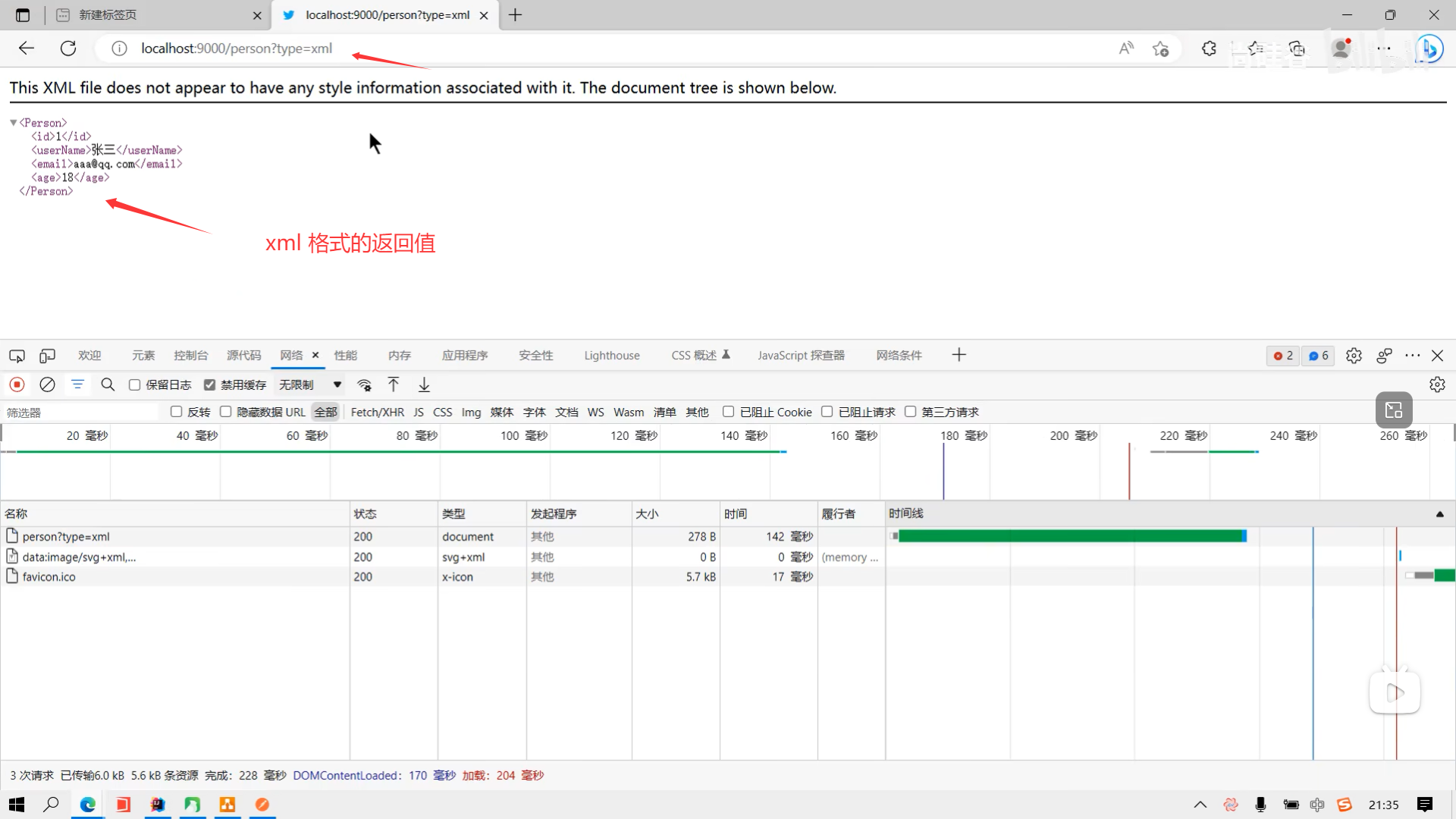Open network search magnifier

(x=108, y=384)
